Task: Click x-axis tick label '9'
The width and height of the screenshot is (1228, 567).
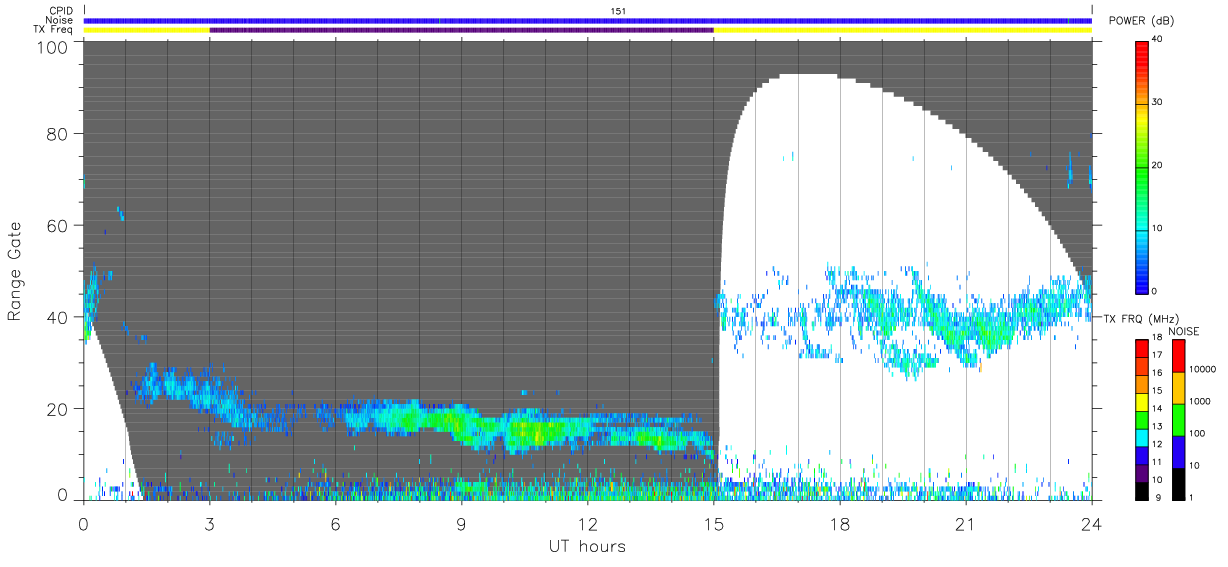Action: pos(461,524)
